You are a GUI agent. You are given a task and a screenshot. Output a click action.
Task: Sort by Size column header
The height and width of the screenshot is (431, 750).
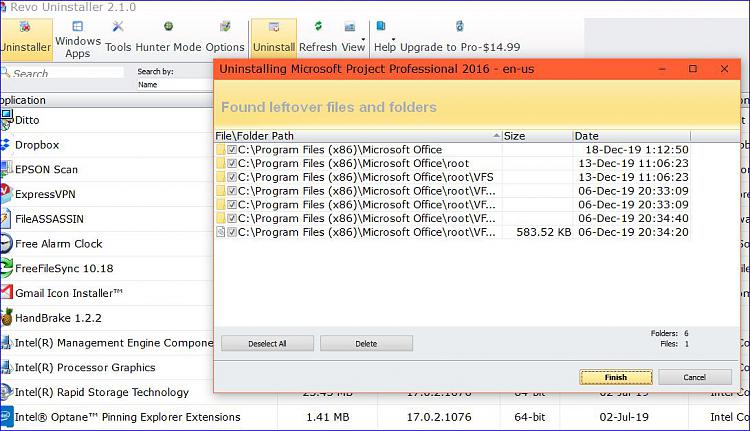(x=537, y=136)
